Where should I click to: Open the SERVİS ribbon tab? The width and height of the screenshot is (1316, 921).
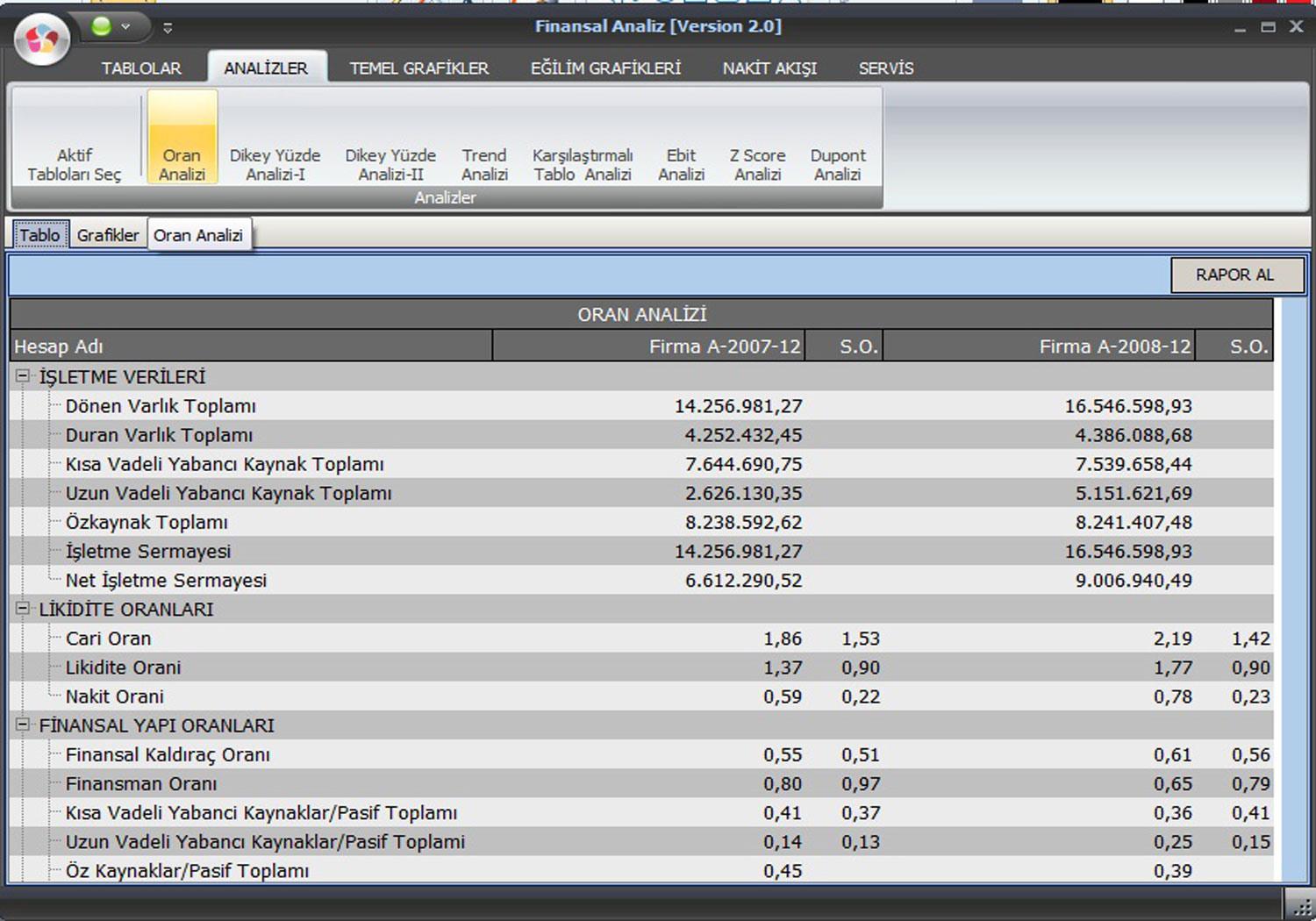coord(886,68)
